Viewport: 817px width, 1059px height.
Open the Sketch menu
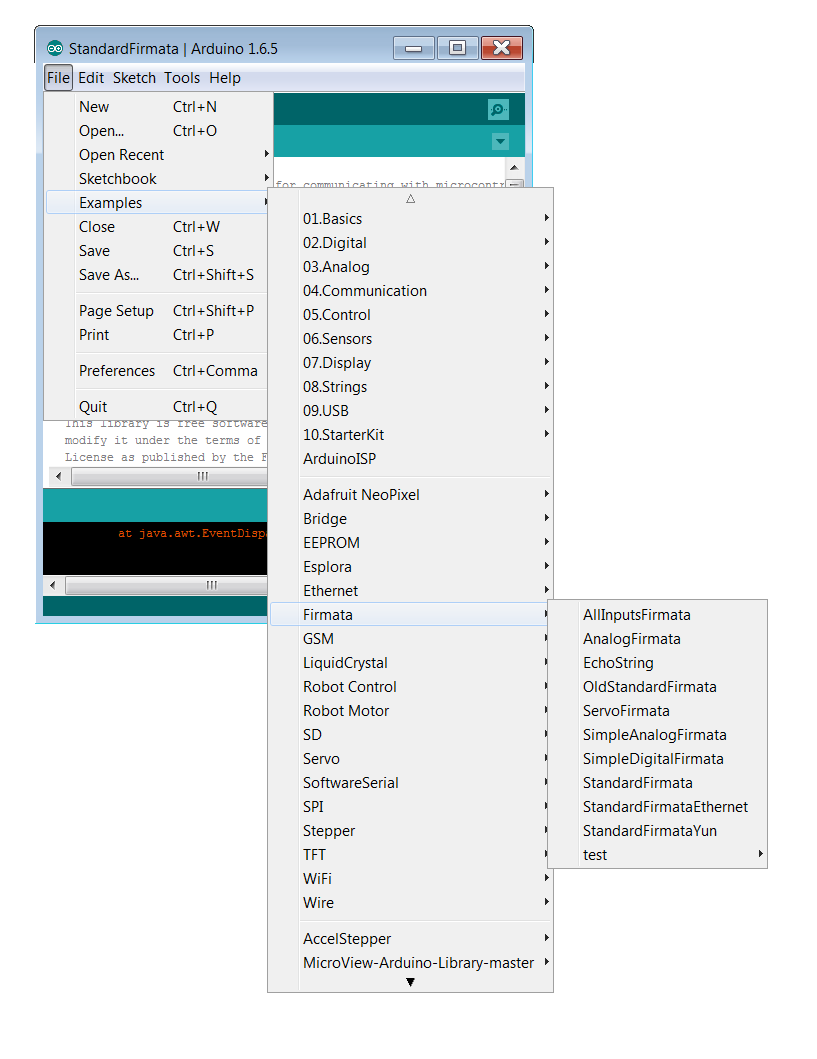pos(134,77)
